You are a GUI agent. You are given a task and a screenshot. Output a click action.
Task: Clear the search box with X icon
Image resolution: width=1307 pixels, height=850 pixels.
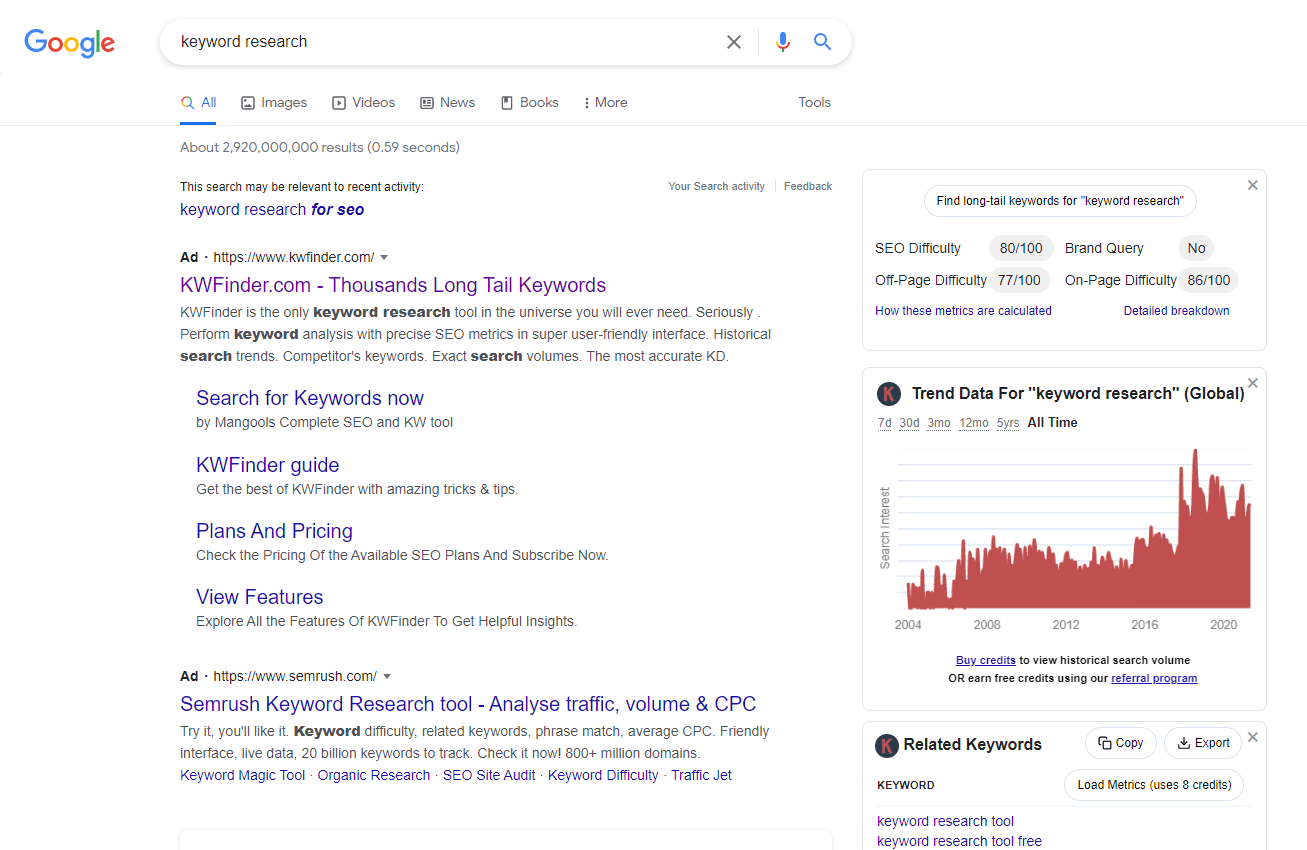click(x=734, y=42)
